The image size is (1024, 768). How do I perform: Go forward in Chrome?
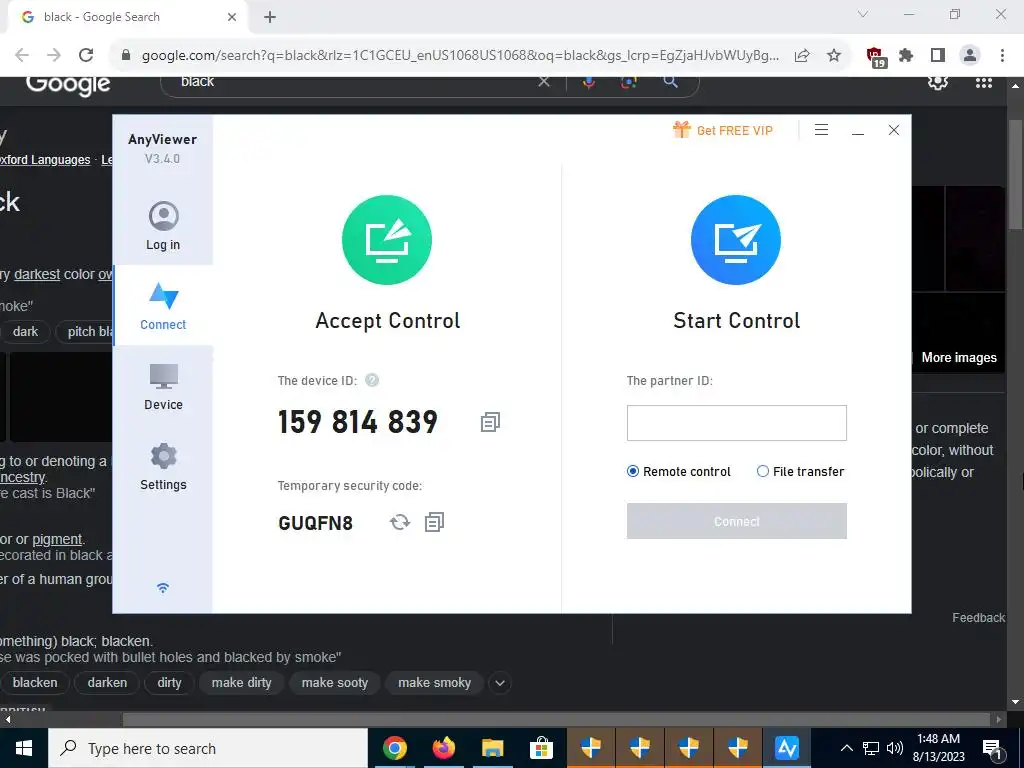click(x=54, y=55)
